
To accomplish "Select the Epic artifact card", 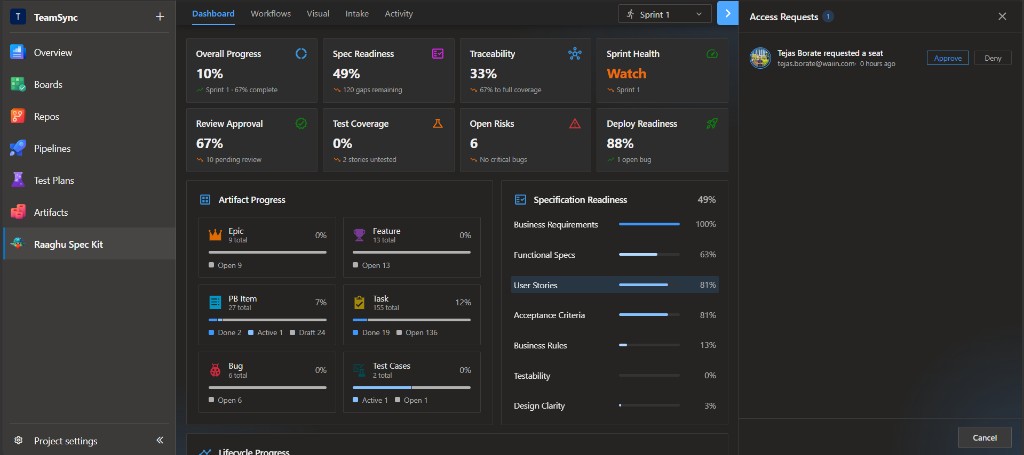I will click(267, 247).
